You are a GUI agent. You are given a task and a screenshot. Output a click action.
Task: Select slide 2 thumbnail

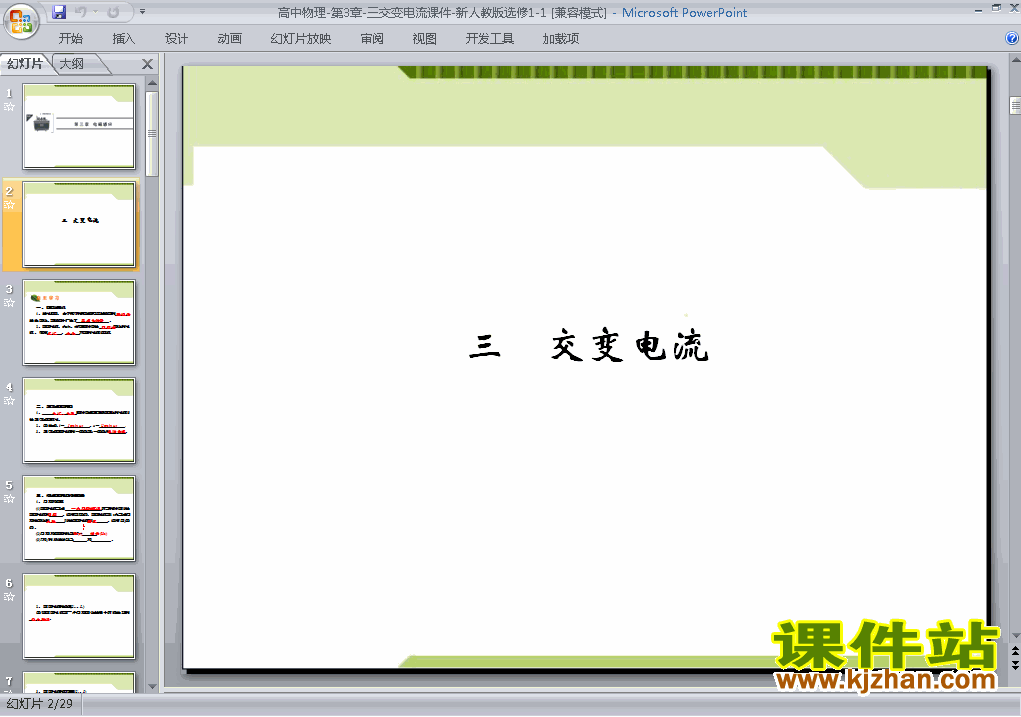(x=79, y=225)
